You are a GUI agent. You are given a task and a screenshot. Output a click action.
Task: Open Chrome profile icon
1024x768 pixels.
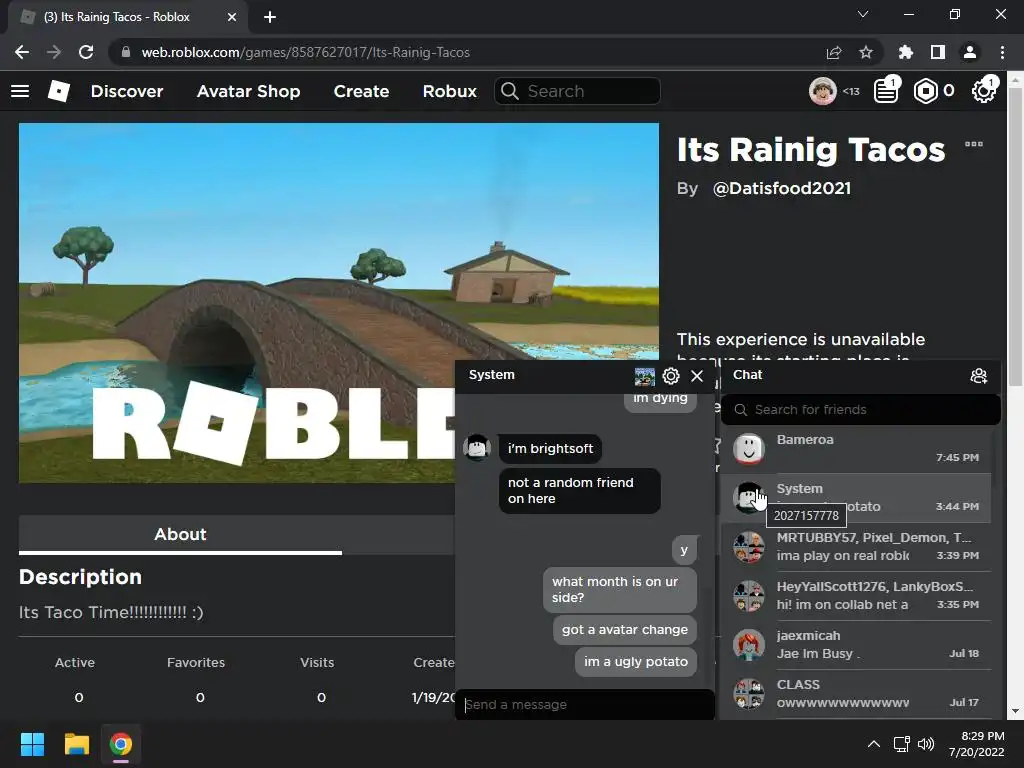pyautogui.click(x=970, y=52)
